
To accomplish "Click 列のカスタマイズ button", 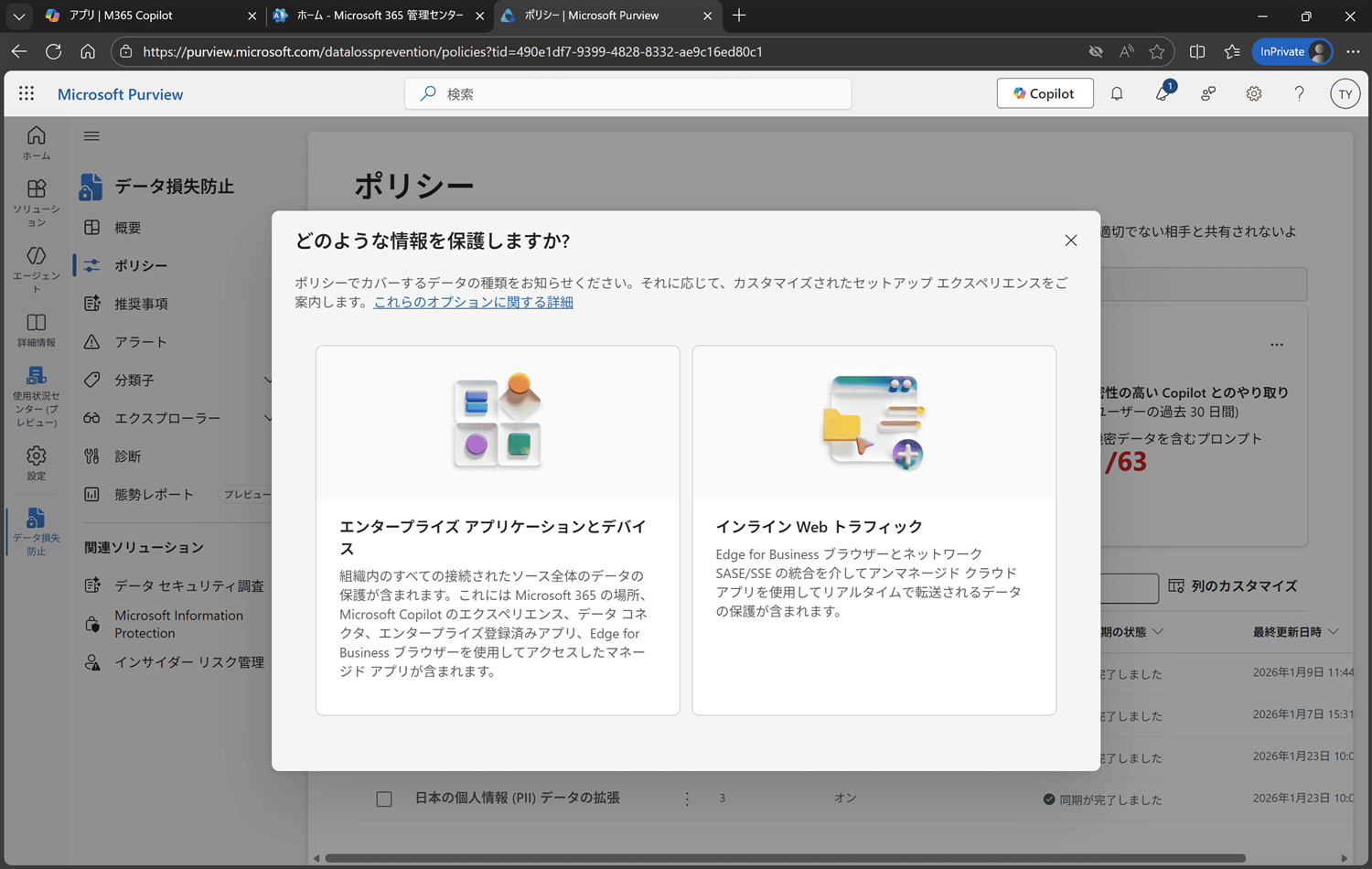I will point(1232,586).
